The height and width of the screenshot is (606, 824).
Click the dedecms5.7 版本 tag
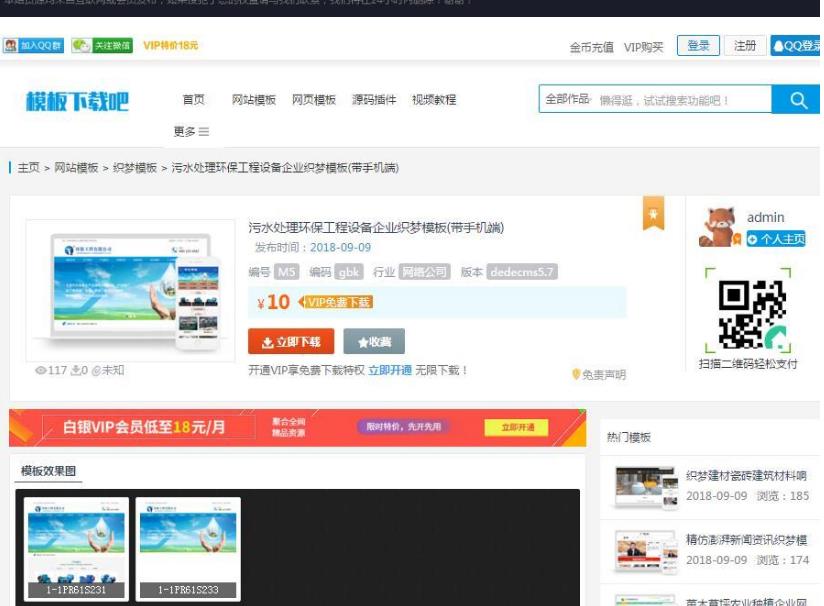click(522, 272)
